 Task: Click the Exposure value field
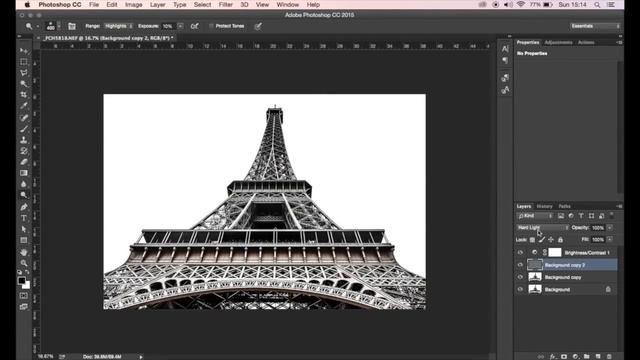click(x=169, y=26)
